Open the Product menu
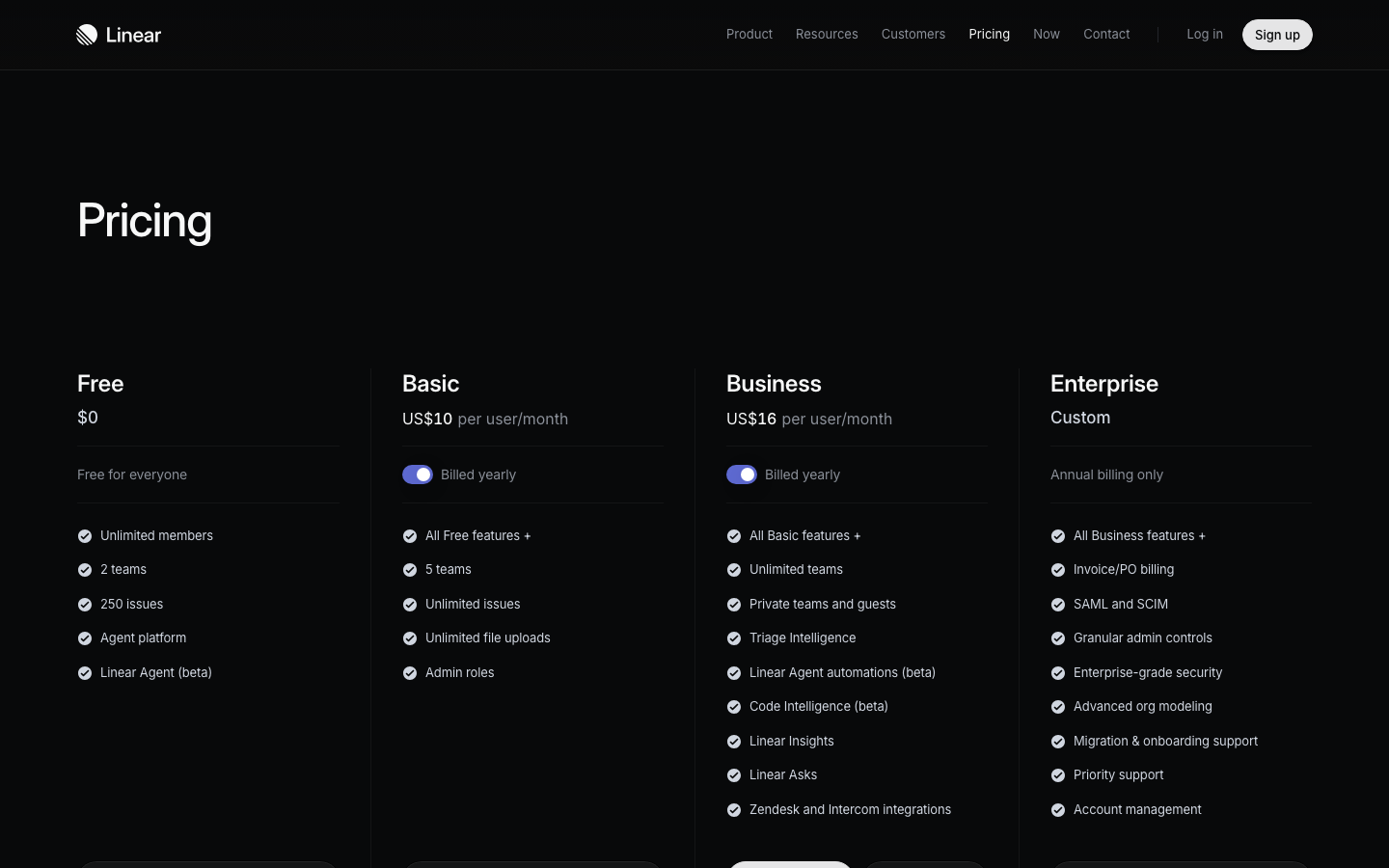 pyautogui.click(x=749, y=34)
